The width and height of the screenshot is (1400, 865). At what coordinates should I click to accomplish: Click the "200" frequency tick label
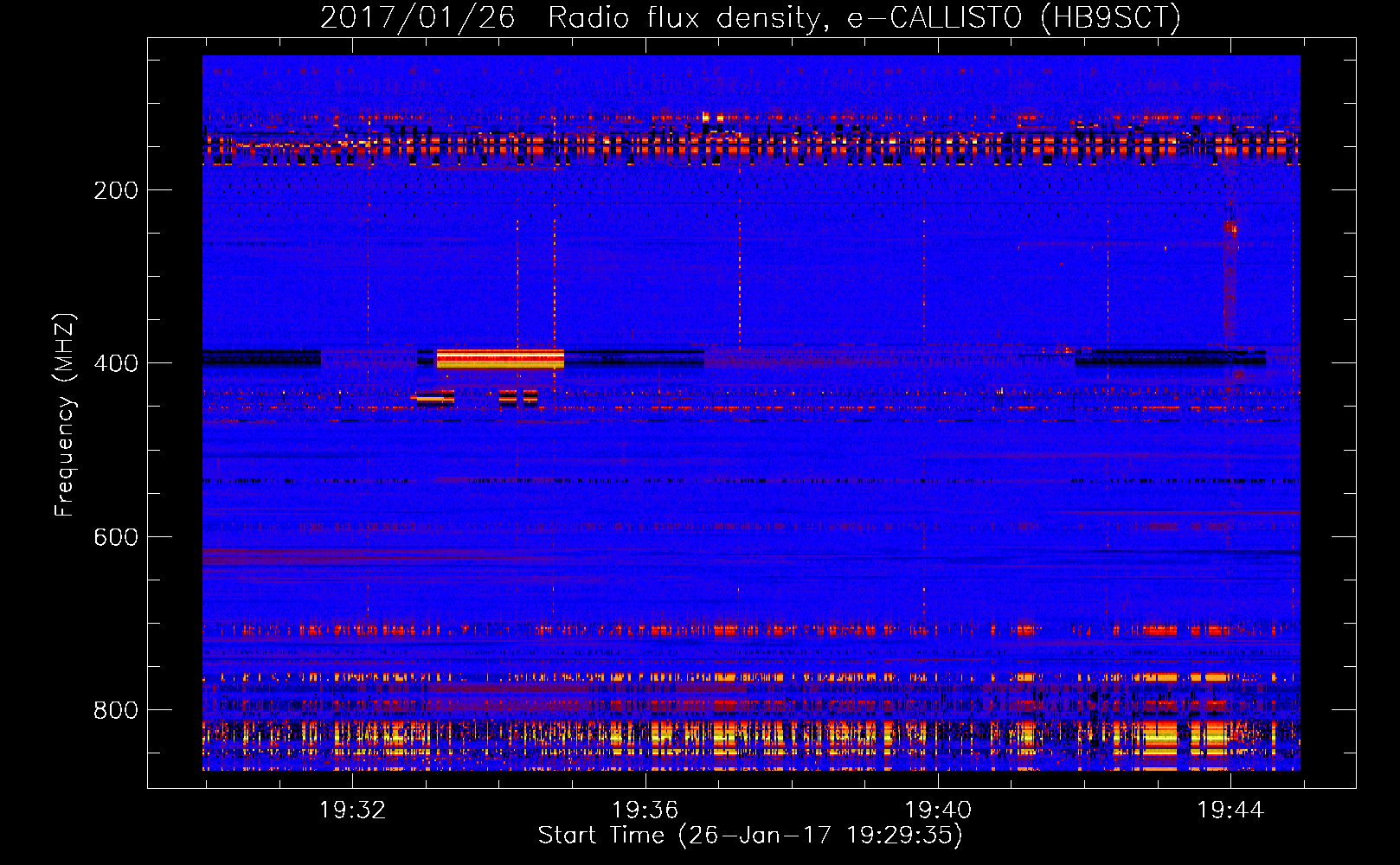[116, 190]
